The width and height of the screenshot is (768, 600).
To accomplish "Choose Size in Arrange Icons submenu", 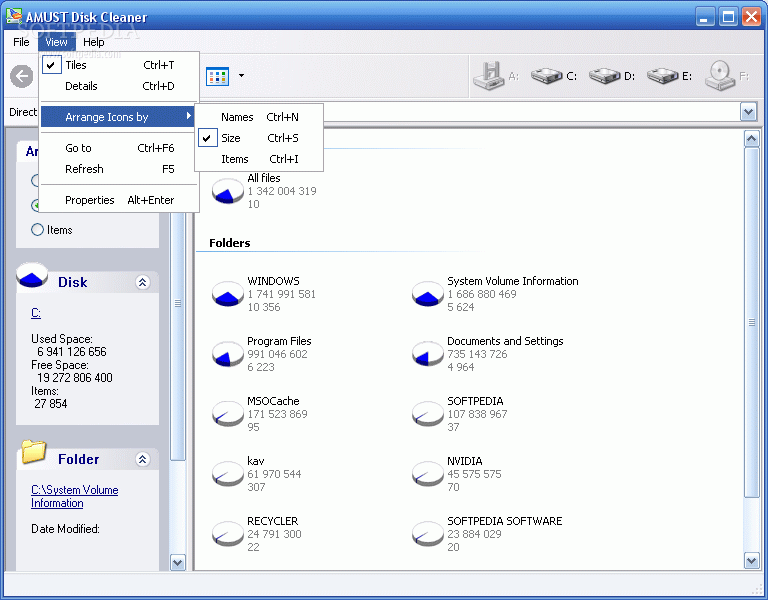I will [x=259, y=138].
